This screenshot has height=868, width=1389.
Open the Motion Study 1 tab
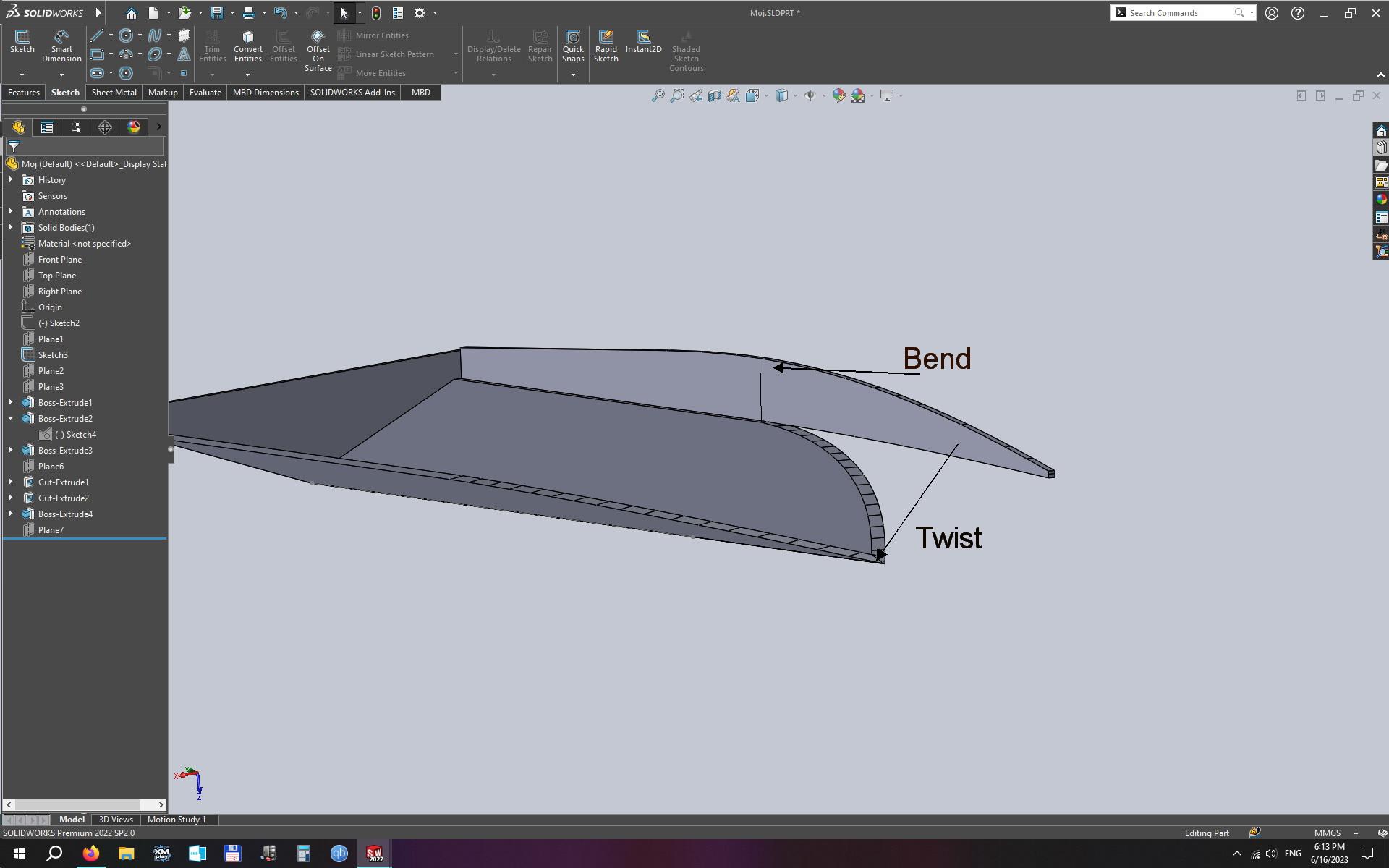[177, 820]
